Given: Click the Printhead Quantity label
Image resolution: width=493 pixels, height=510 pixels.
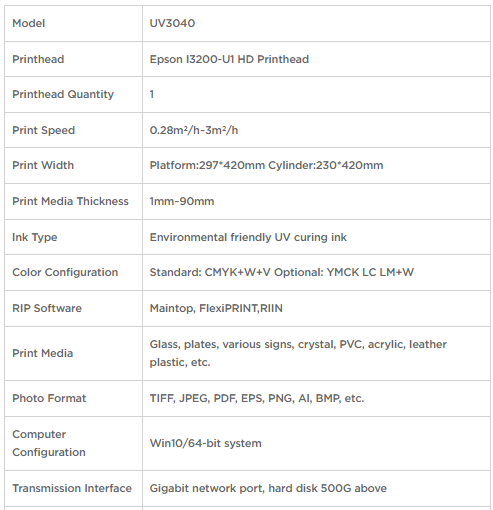Looking at the screenshot, I should (x=63, y=94).
